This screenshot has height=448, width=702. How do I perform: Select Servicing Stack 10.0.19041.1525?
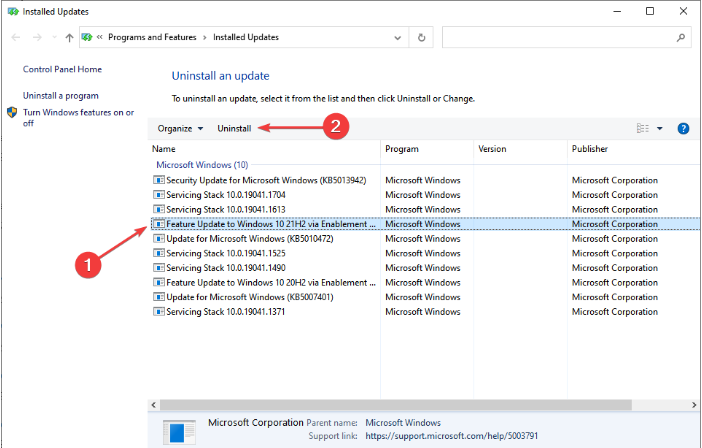pyautogui.click(x=424, y=253)
